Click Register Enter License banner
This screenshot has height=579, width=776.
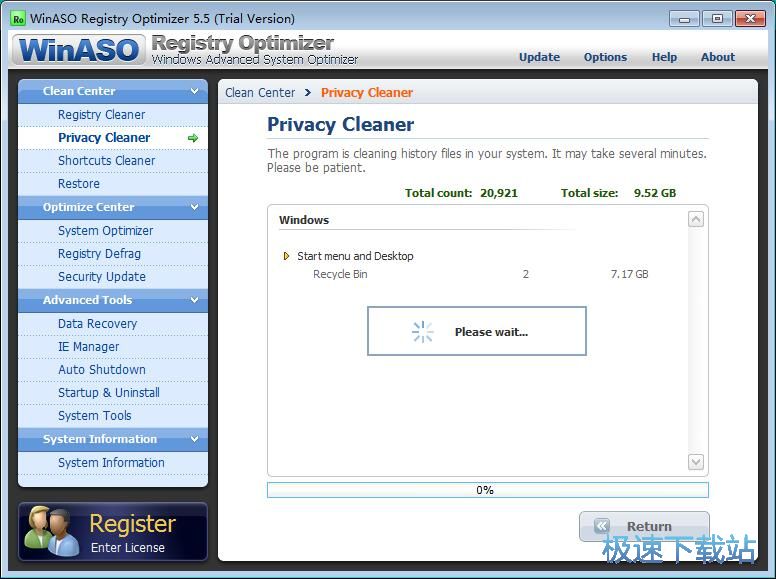coord(113,532)
